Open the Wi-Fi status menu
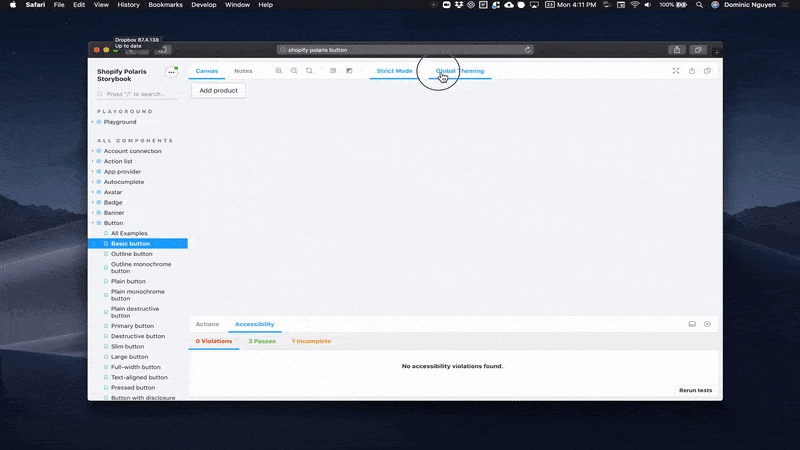The height and width of the screenshot is (450, 800). click(x=635, y=5)
